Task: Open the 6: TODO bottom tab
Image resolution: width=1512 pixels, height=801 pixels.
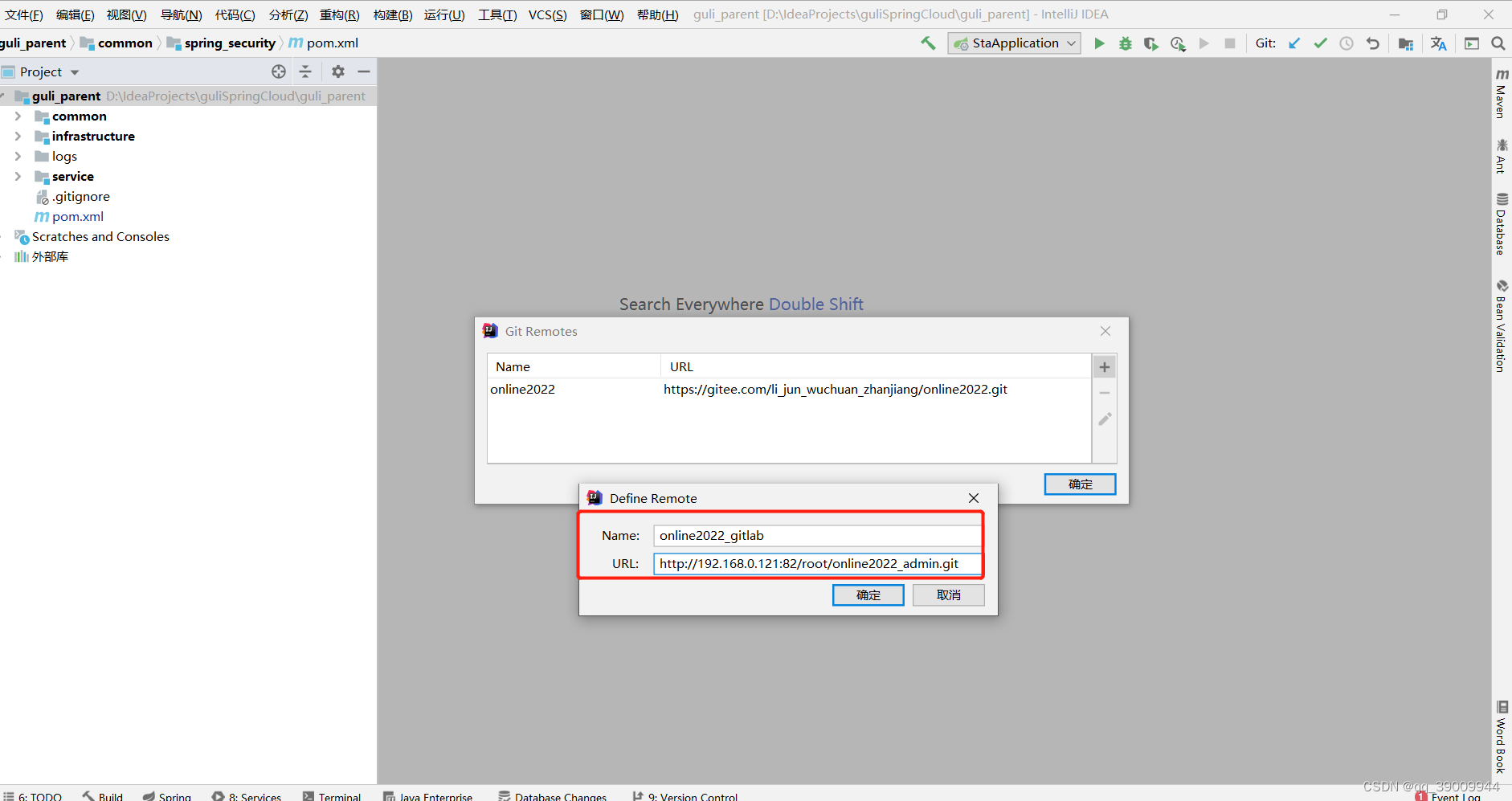Action: pos(33,796)
